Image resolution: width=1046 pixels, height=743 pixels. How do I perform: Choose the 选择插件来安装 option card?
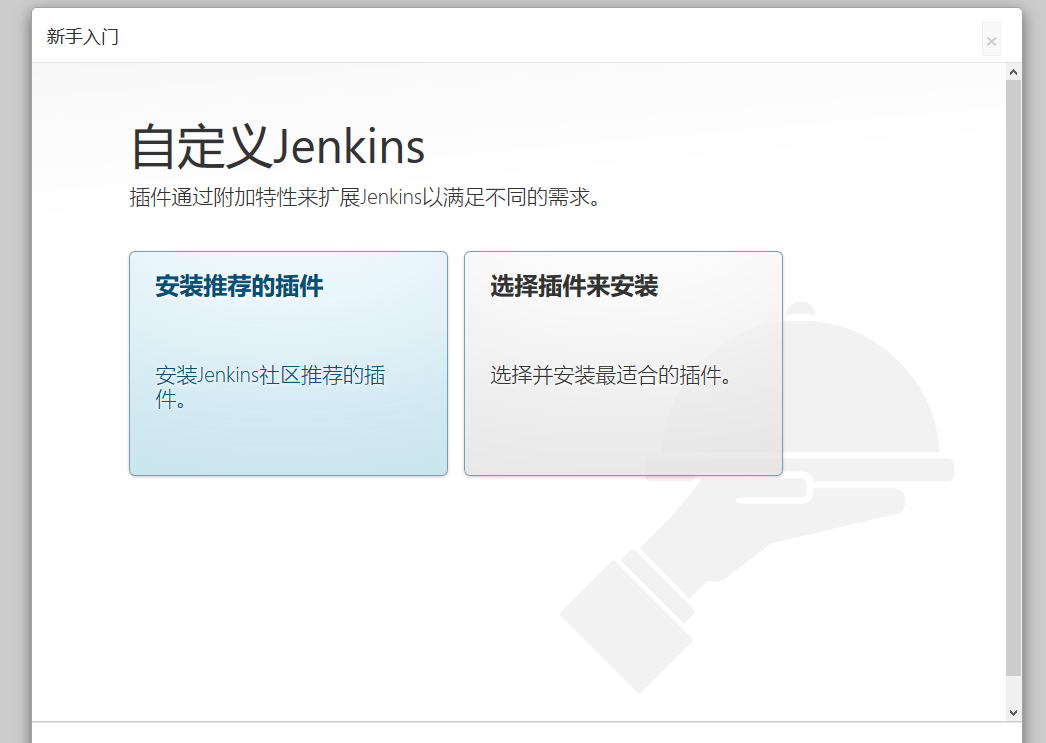[x=623, y=363]
